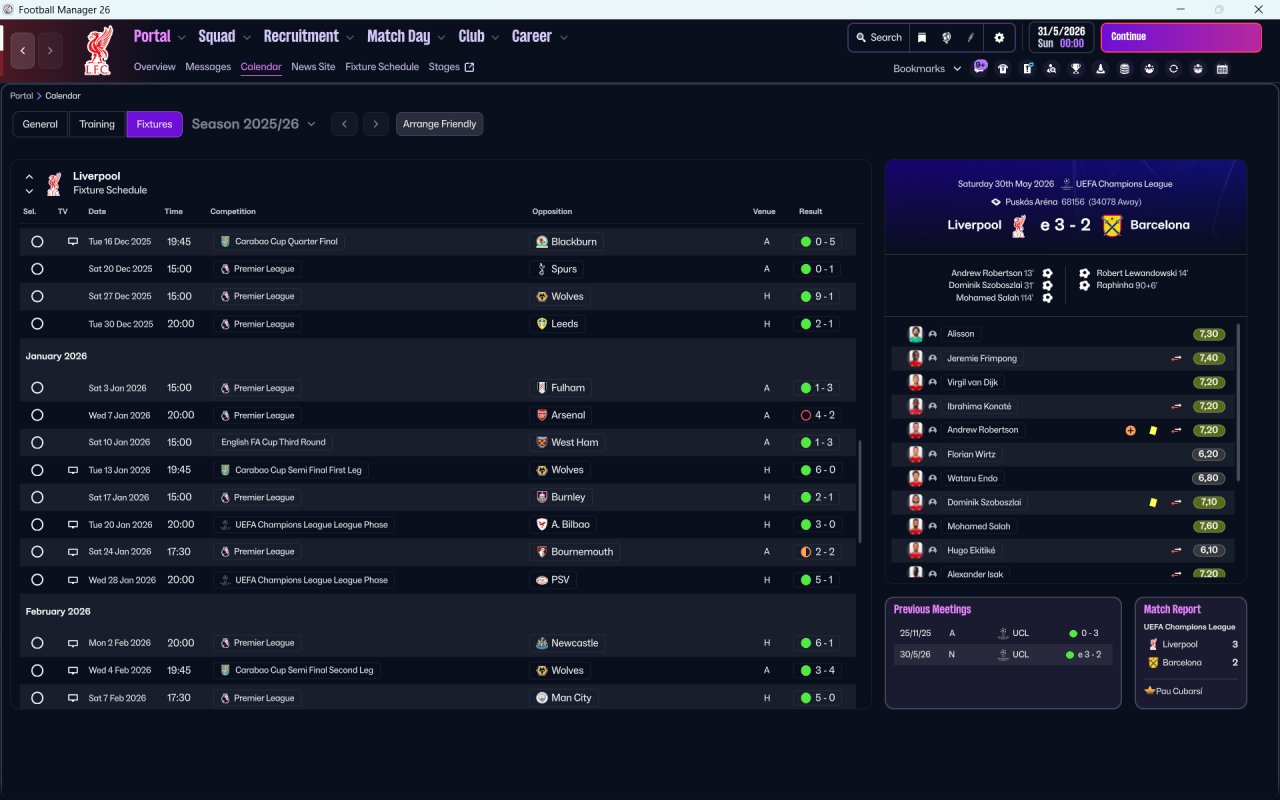Open settings gear icon in top toolbar
Screen dimensions: 1280x800
(x=998, y=37)
